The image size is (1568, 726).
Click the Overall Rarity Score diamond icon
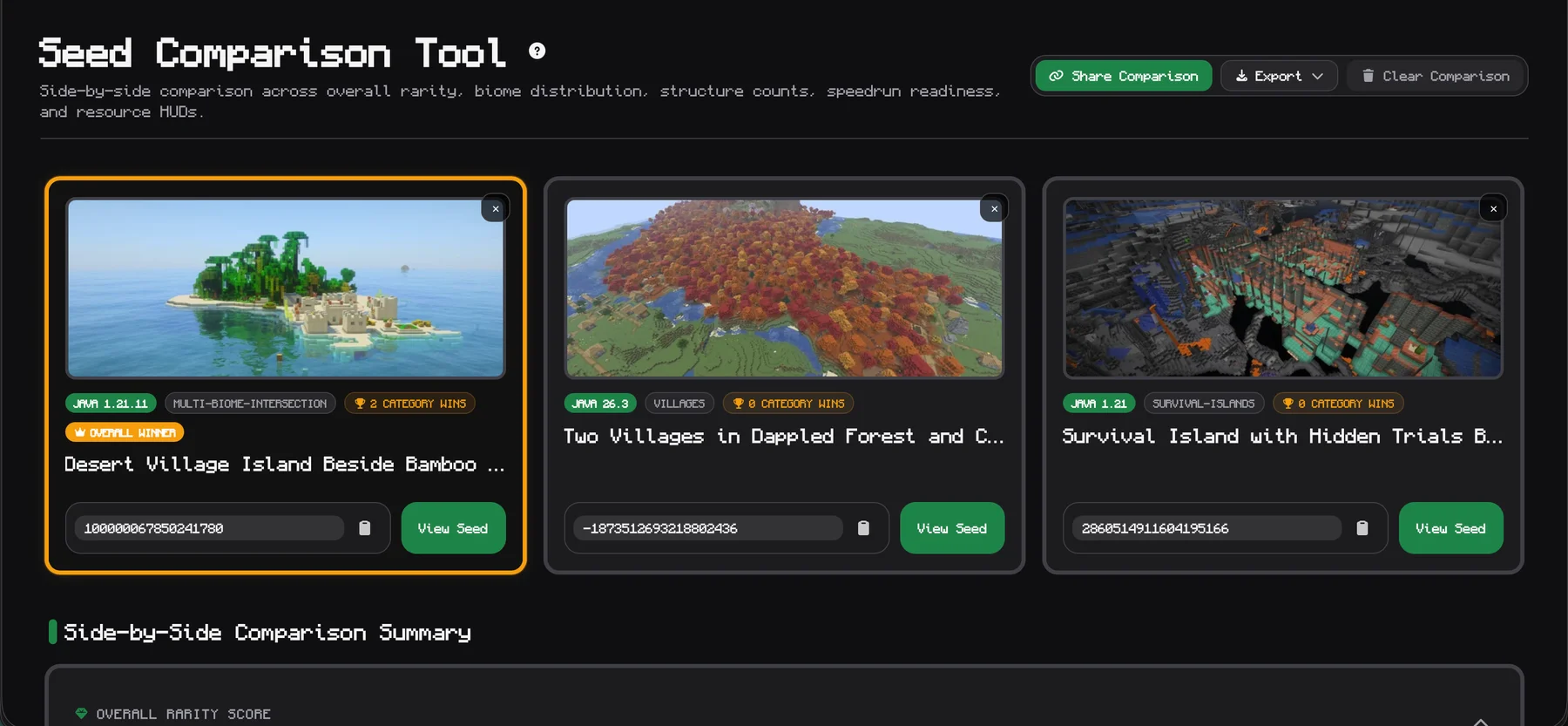[81, 714]
